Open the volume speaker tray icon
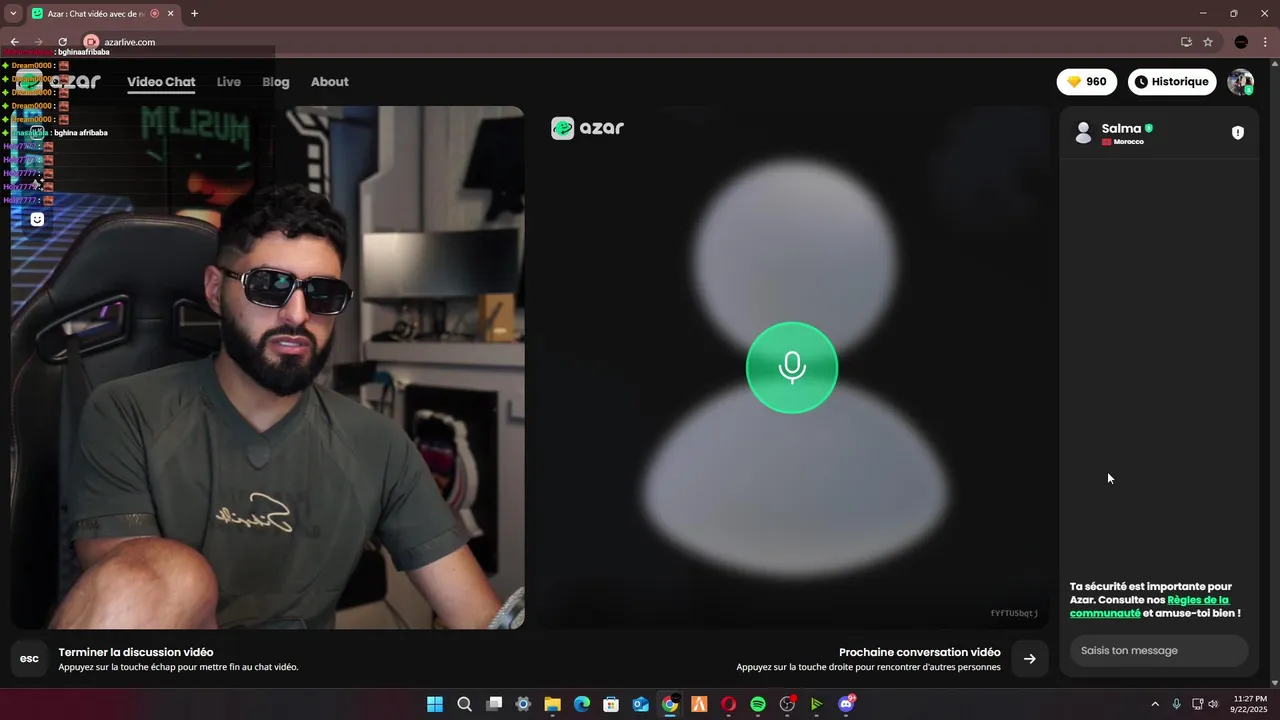This screenshot has height=720, width=1280. (x=1213, y=704)
